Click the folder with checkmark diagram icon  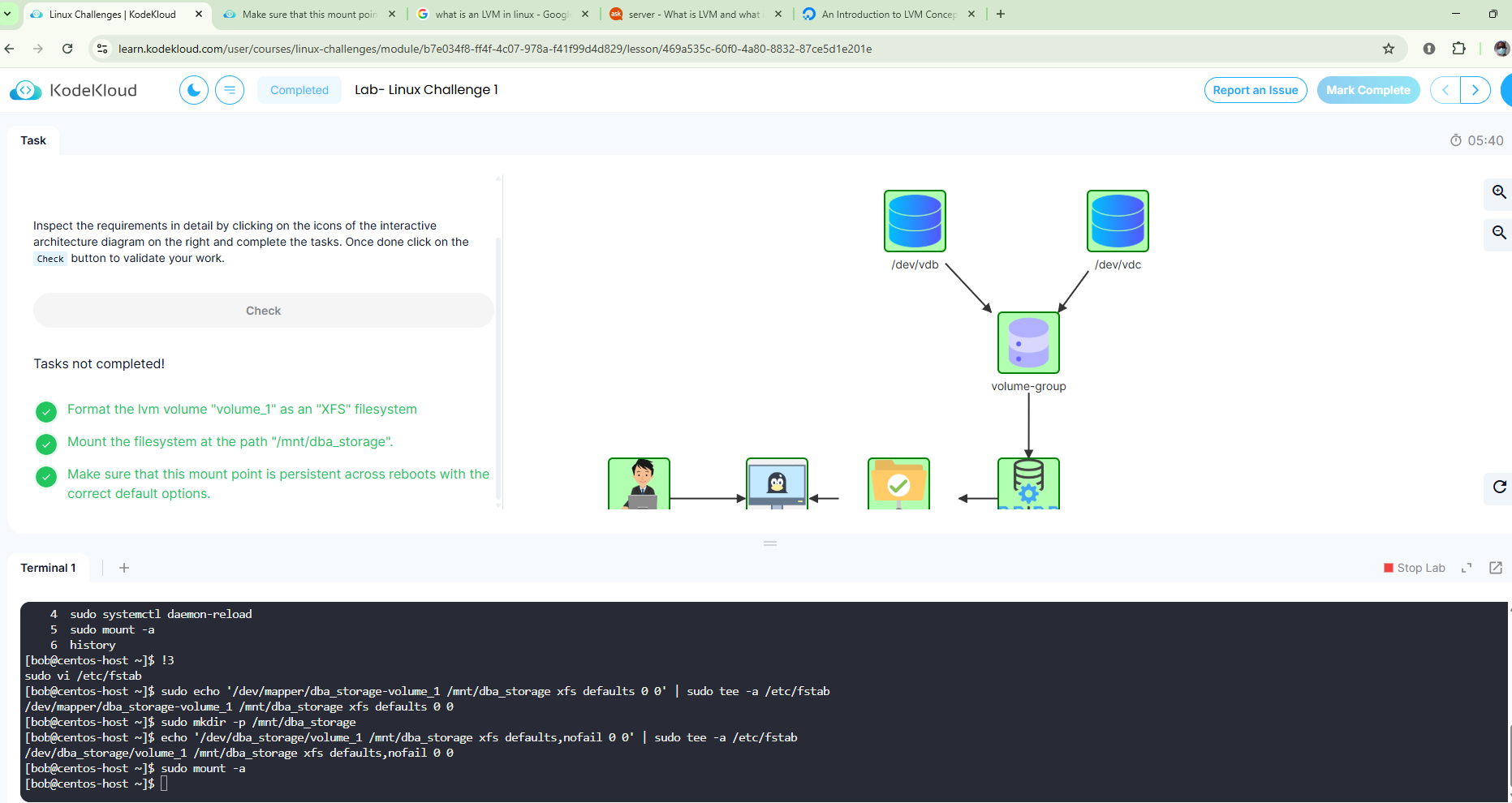898,484
